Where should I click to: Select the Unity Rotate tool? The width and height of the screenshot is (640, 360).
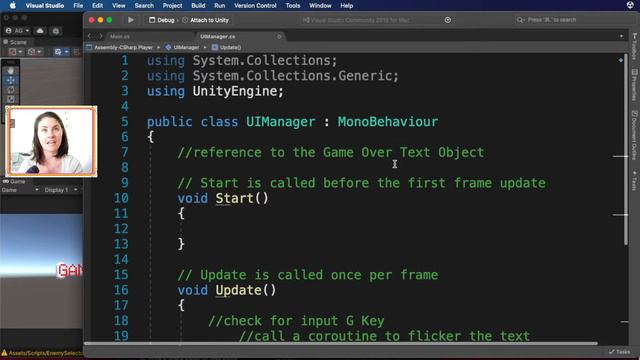11,90
